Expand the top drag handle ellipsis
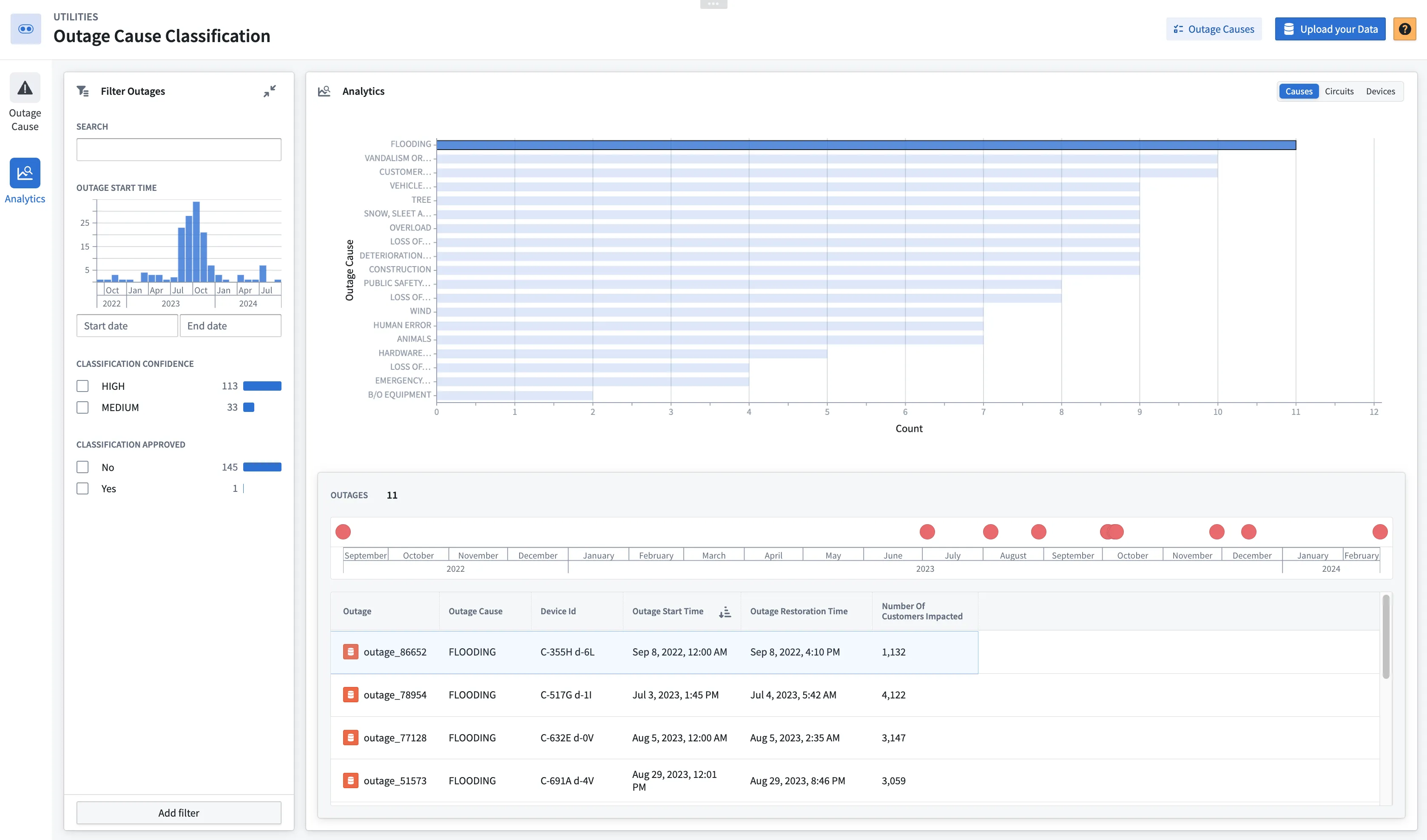Screen dimensions: 1427x840 coord(713,4)
